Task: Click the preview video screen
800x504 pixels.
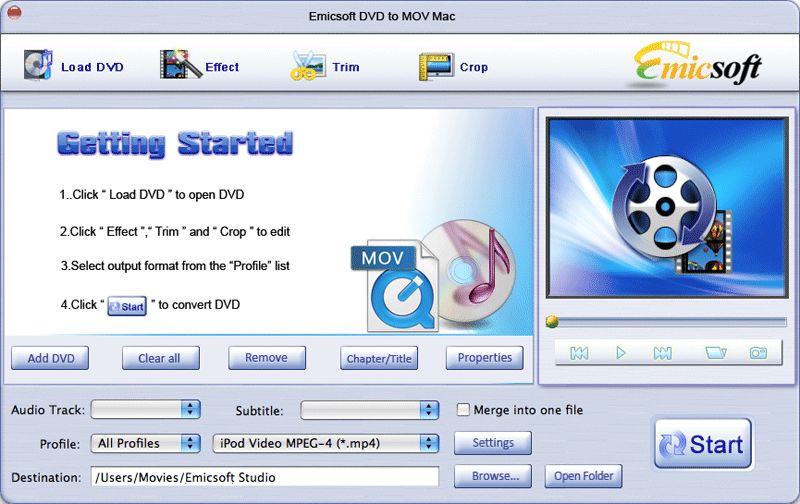Action: coord(667,208)
